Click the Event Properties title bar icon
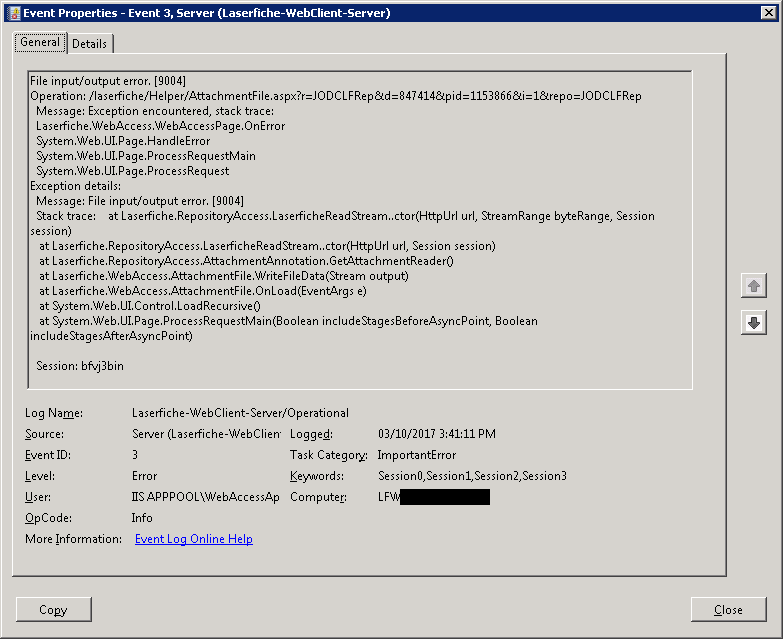 tap(14, 13)
